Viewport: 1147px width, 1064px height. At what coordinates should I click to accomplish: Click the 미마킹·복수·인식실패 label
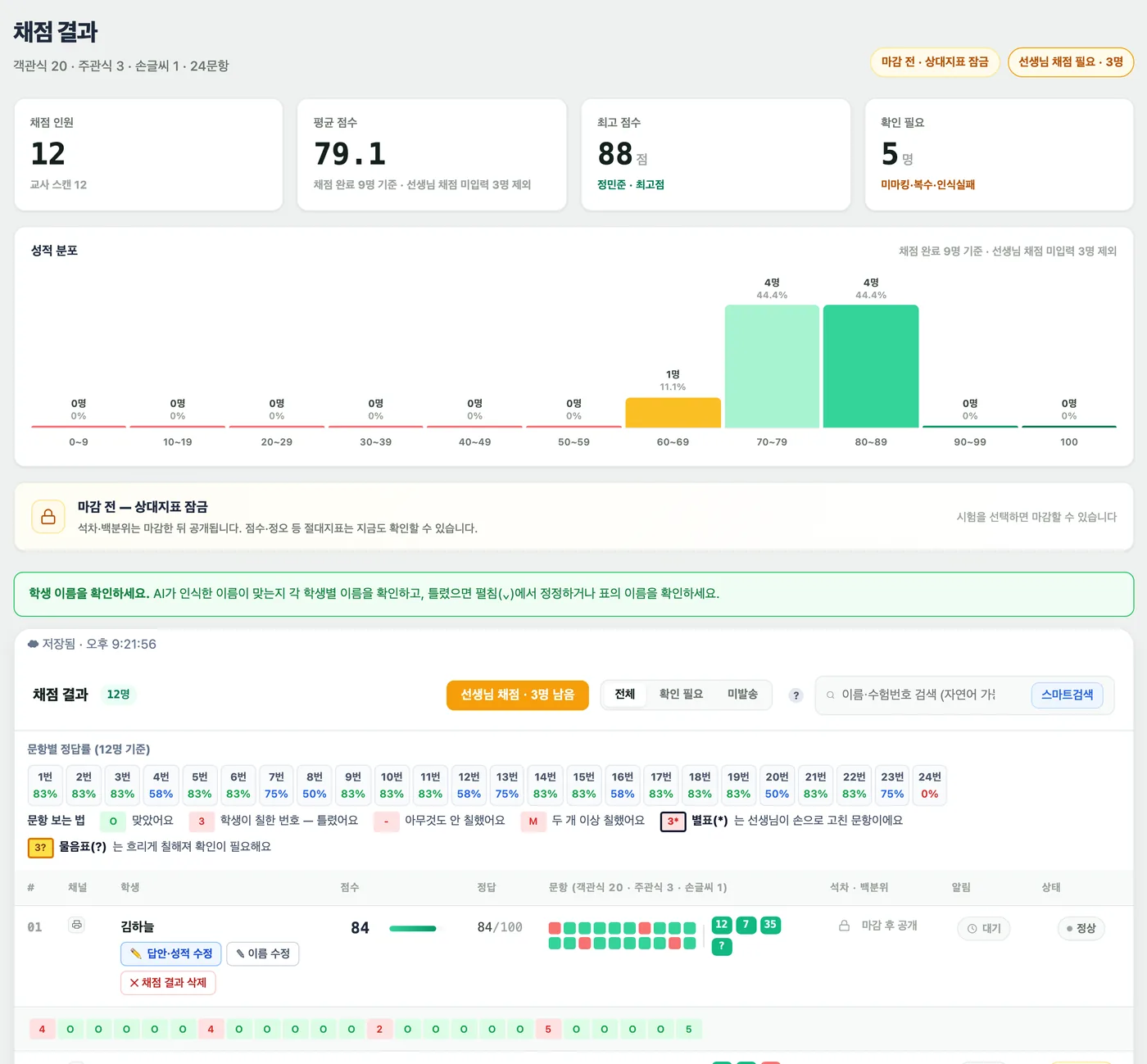(x=927, y=184)
